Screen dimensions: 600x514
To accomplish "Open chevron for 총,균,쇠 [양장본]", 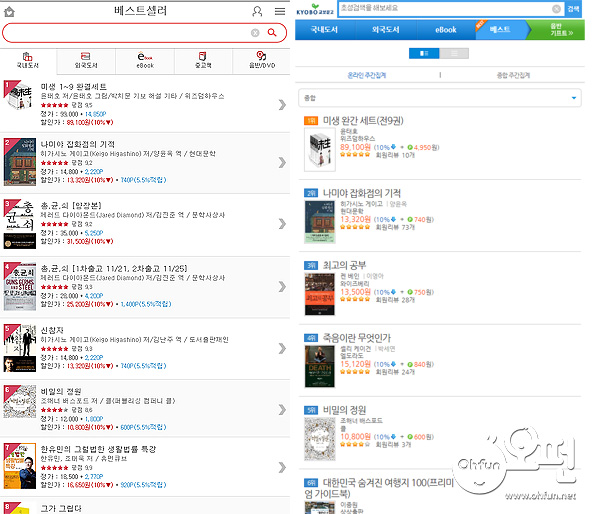I will tap(282, 224).
